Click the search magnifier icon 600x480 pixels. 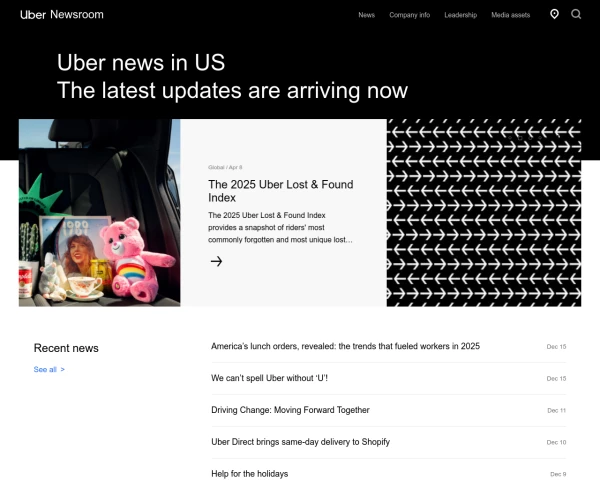tap(576, 14)
